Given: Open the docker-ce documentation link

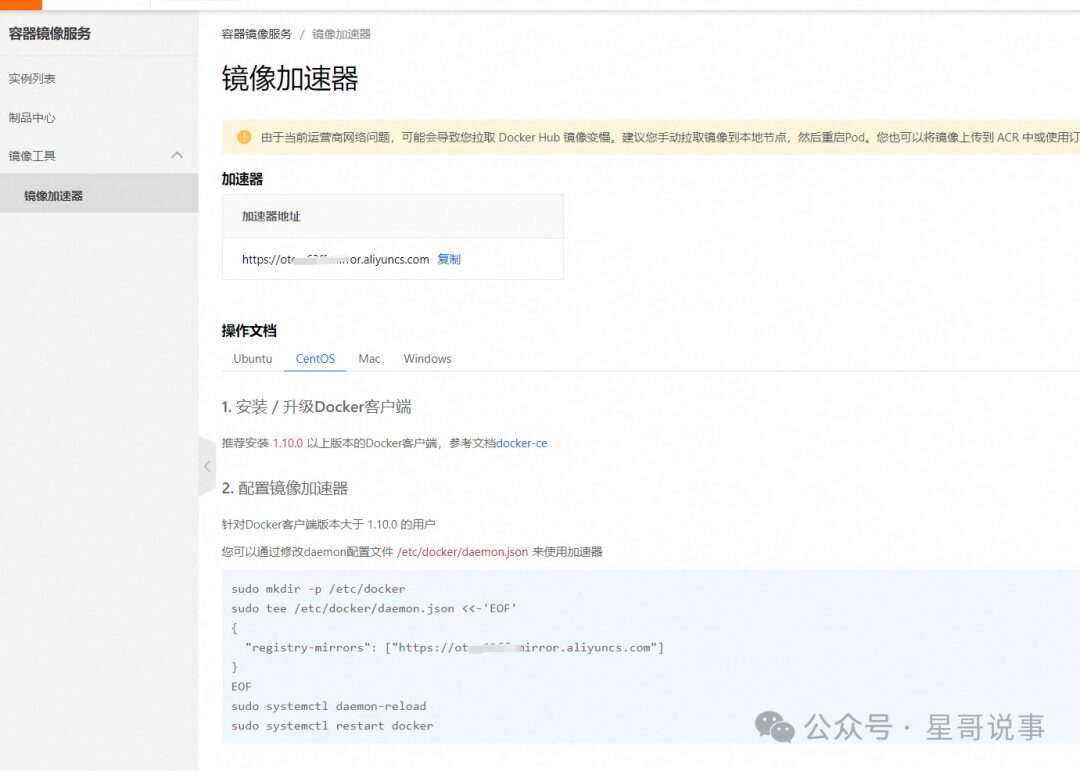Looking at the screenshot, I should pos(521,443).
